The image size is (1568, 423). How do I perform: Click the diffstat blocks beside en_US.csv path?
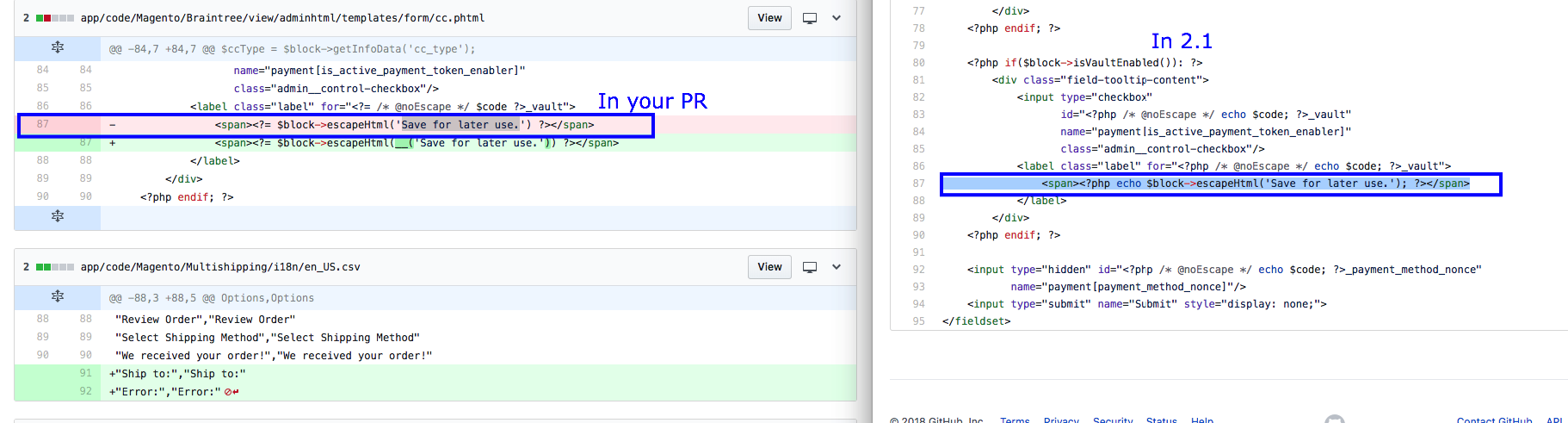tap(55, 267)
